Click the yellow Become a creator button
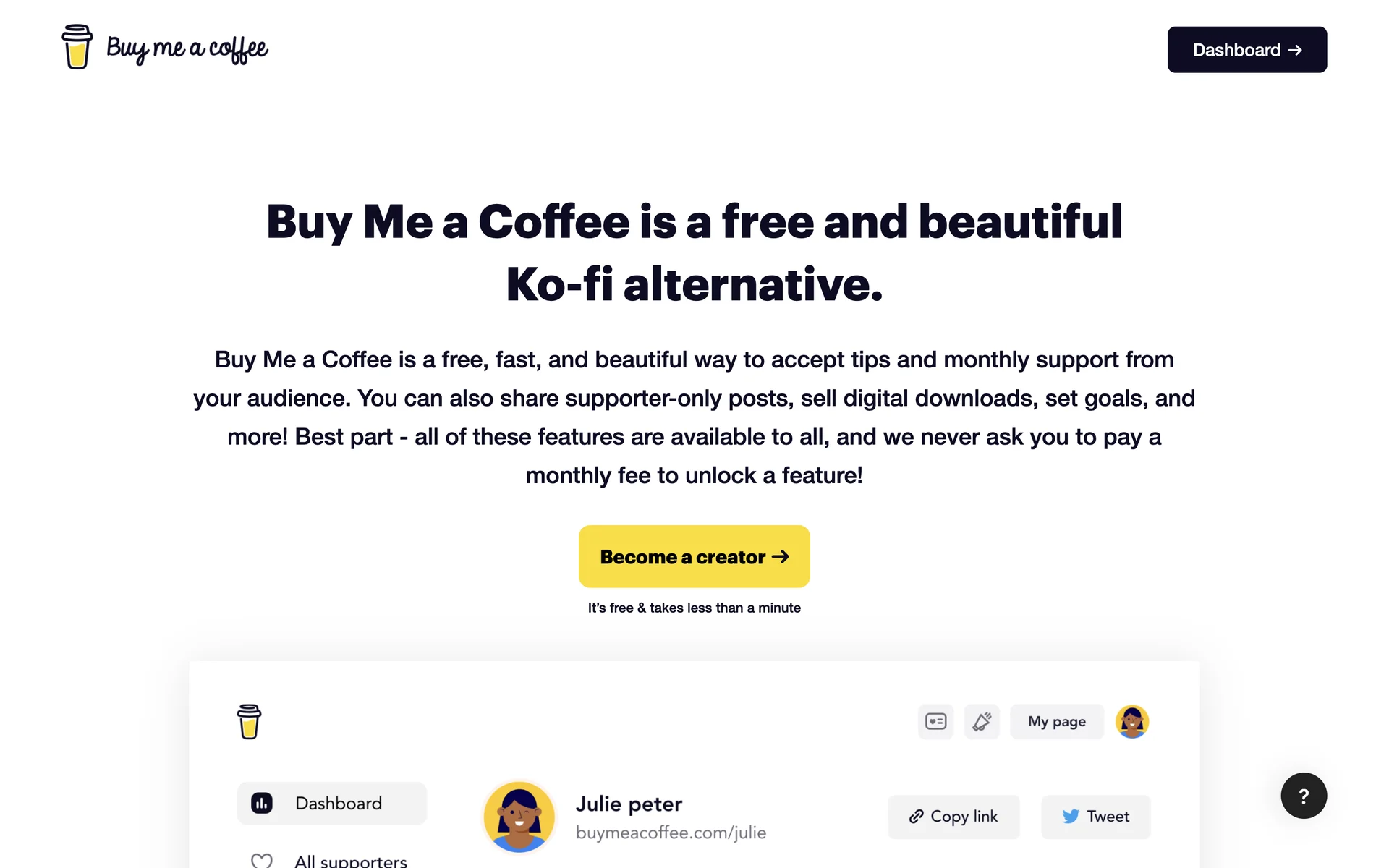Viewport: 1389px width, 868px height. (x=694, y=556)
